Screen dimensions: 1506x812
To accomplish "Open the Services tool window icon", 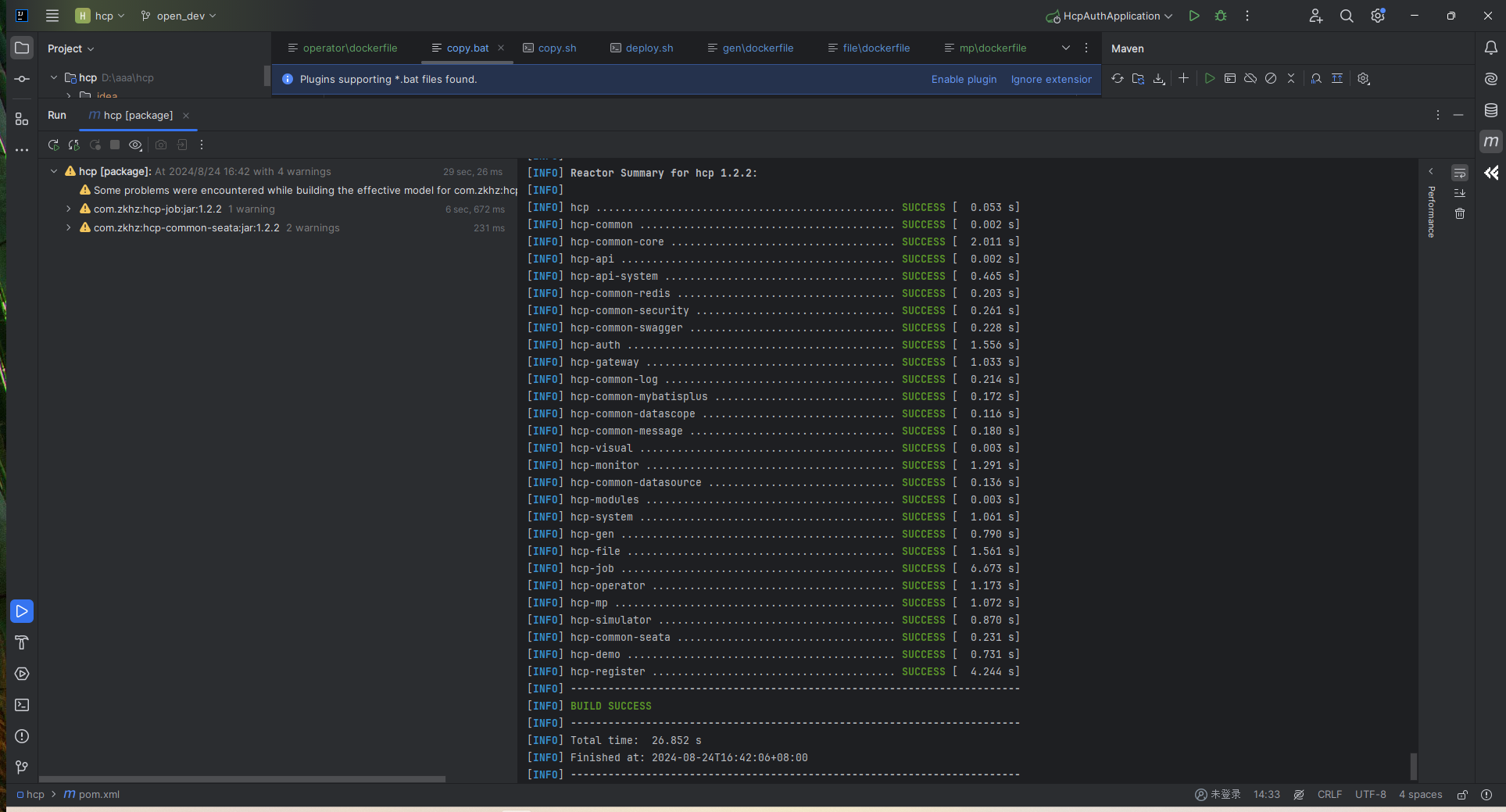I will [x=22, y=674].
